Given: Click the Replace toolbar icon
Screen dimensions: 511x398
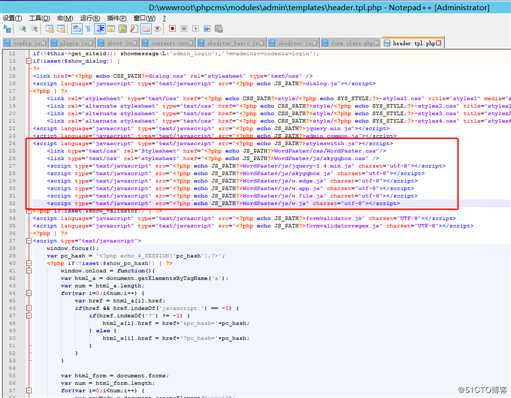Looking at the screenshot, I should (x=7, y=29).
